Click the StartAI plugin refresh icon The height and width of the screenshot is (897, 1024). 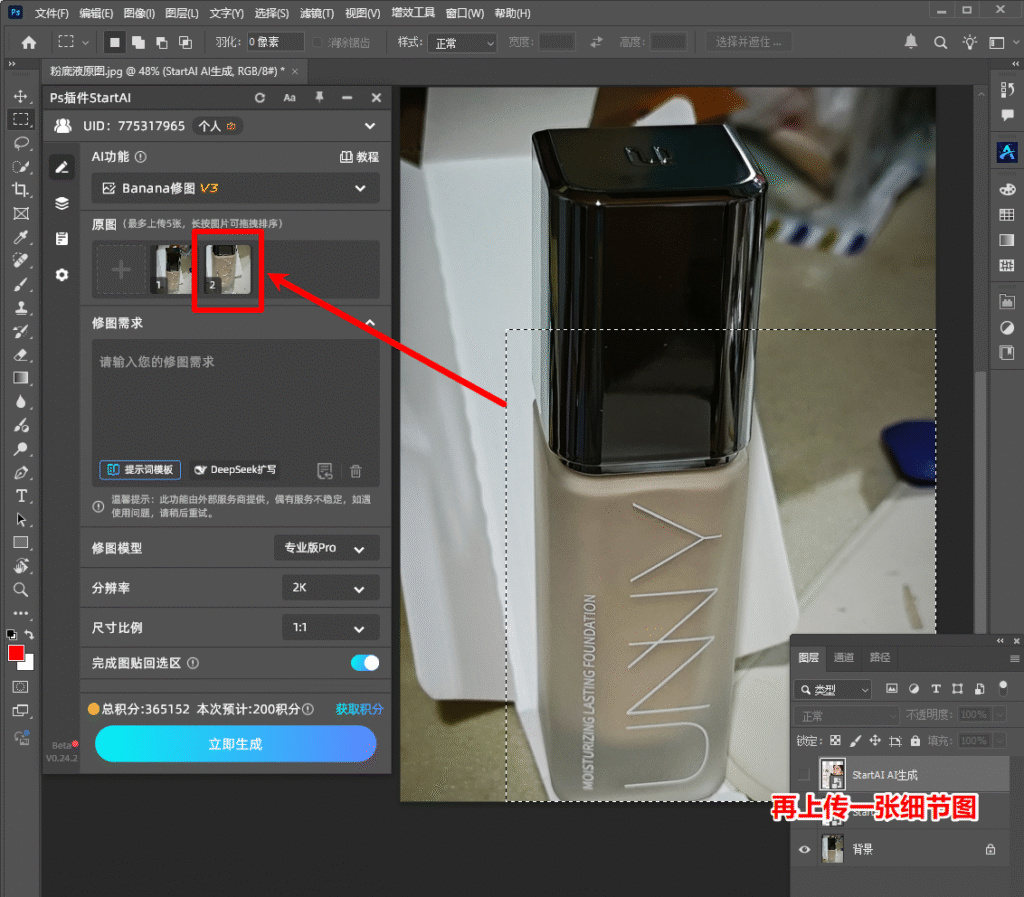pos(260,97)
